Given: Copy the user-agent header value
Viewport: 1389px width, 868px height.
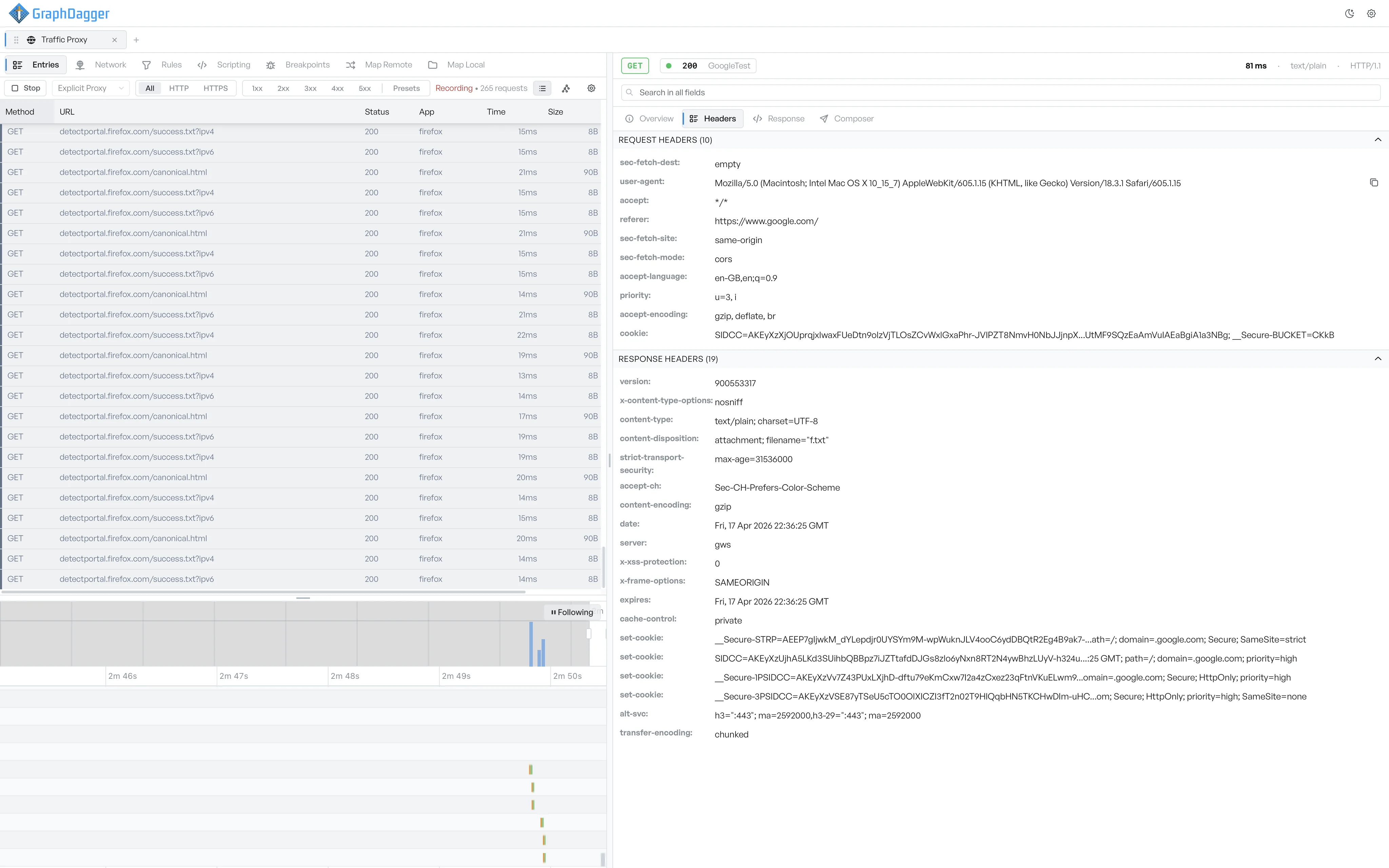Looking at the screenshot, I should (1373, 182).
